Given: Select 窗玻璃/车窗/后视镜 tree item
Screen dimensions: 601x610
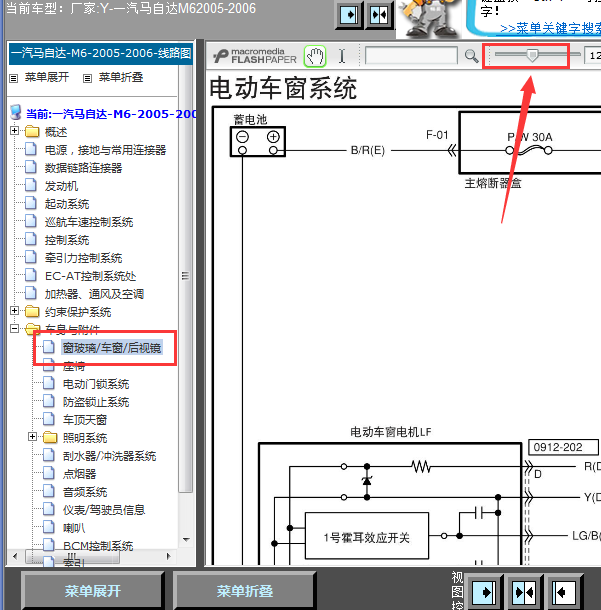Looking at the screenshot, I should tap(112, 347).
